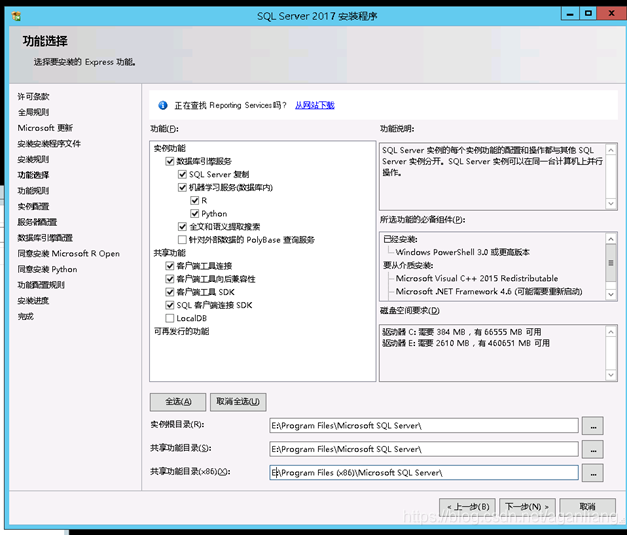Click the SQL Server setup title bar icon

(16, 16)
